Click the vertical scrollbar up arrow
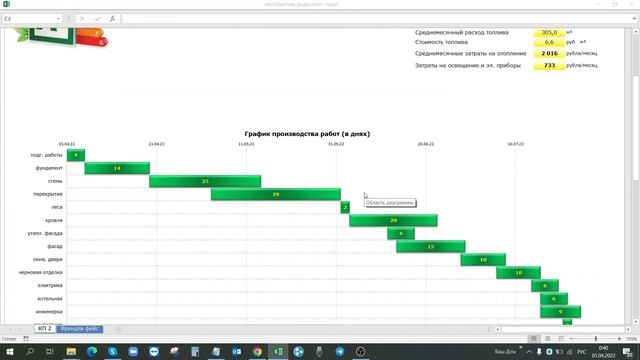 (x=636, y=31)
